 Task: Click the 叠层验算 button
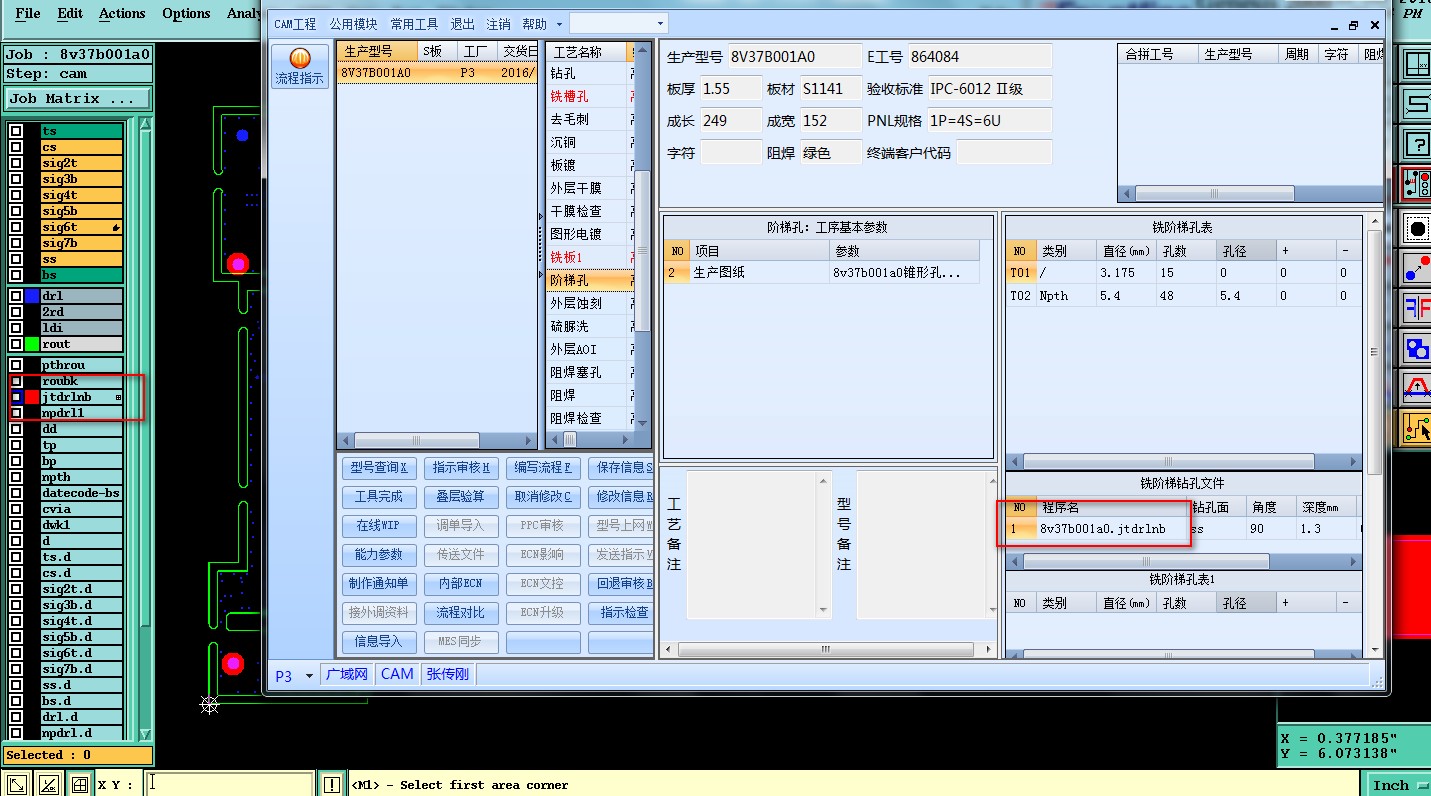click(x=461, y=496)
